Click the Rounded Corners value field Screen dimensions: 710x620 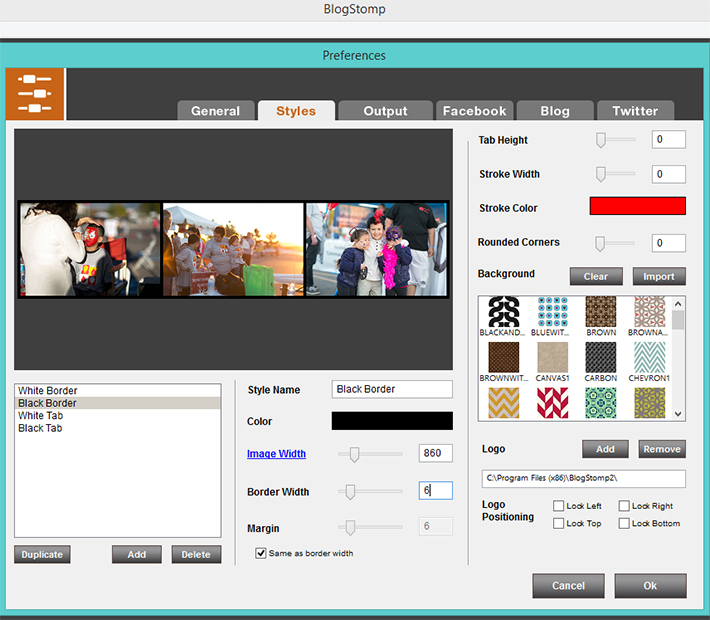(x=669, y=243)
